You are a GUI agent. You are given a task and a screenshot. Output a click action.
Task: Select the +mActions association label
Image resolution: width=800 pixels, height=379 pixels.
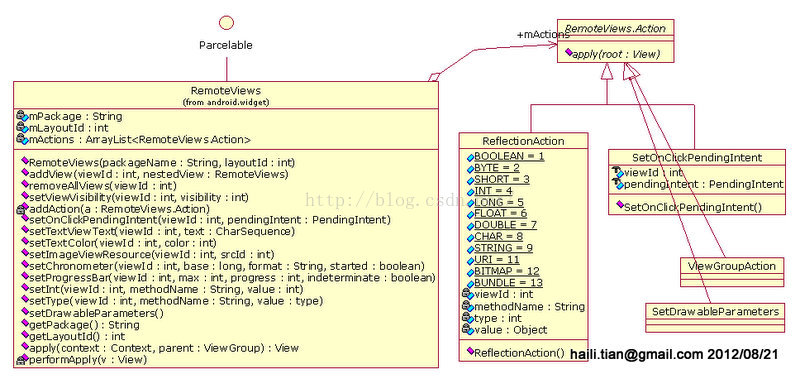pyautogui.click(x=543, y=35)
